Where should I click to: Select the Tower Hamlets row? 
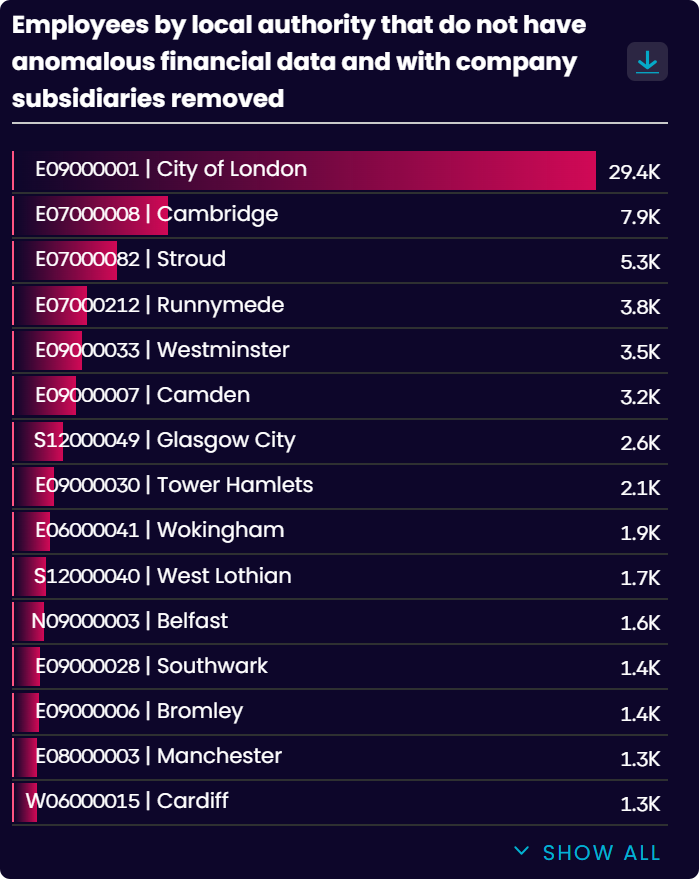pyautogui.click(x=340, y=487)
